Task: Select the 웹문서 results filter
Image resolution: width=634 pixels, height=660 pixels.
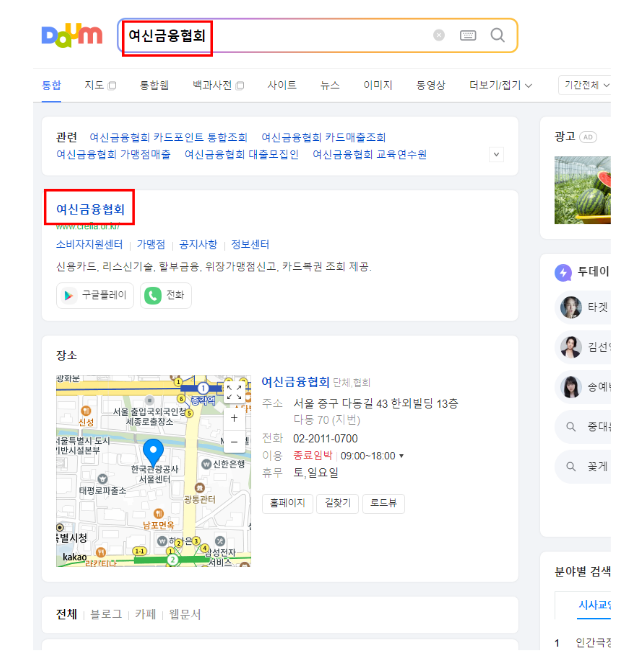Action: tap(185, 614)
